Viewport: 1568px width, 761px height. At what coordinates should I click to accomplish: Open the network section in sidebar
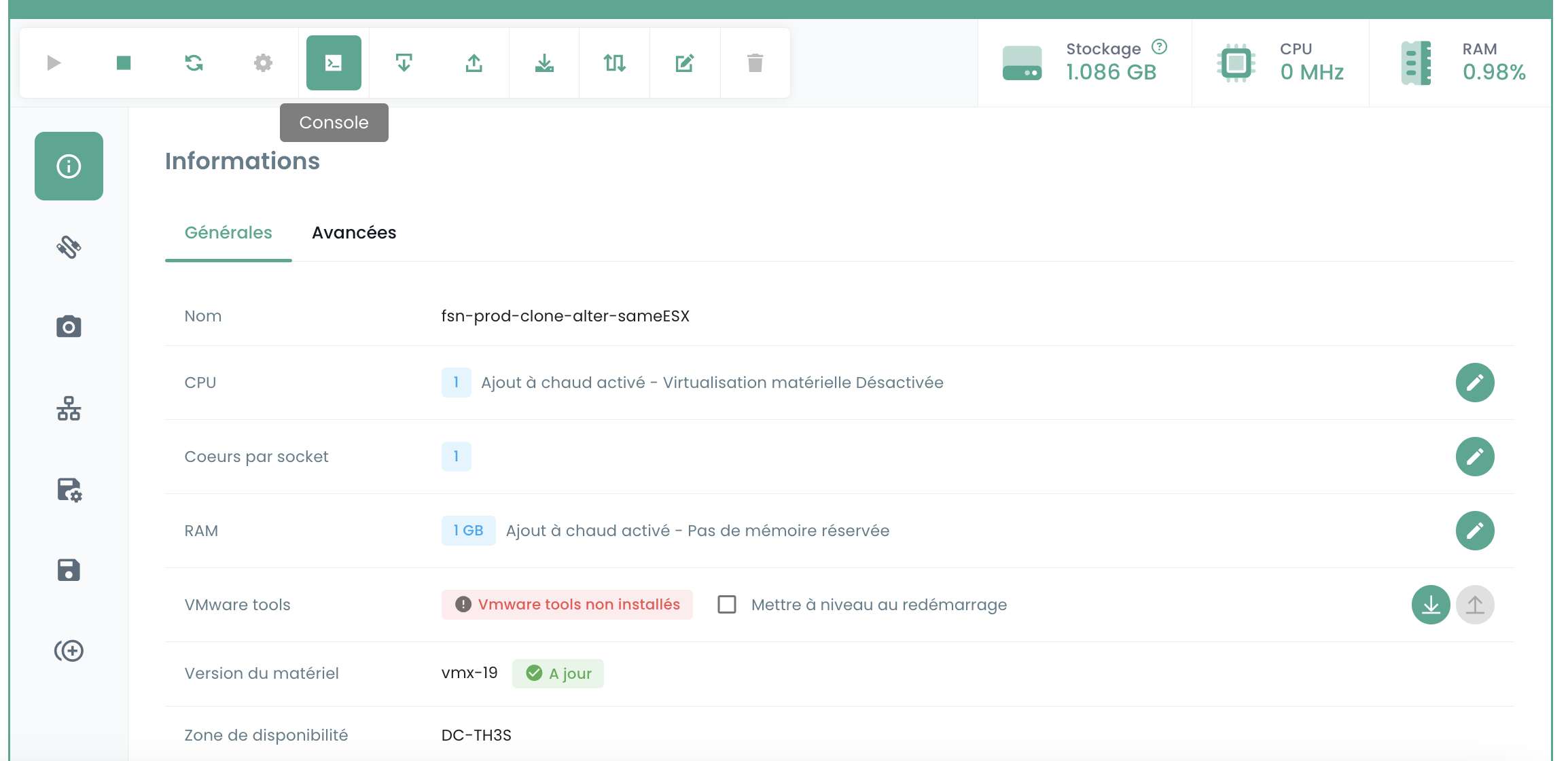(69, 408)
